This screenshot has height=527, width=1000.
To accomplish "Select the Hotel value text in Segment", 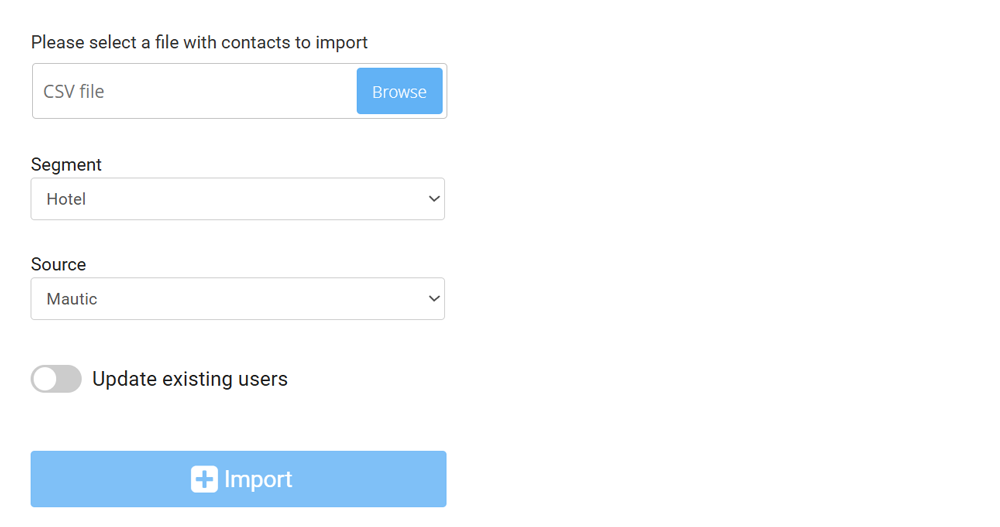I will (x=66, y=199).
